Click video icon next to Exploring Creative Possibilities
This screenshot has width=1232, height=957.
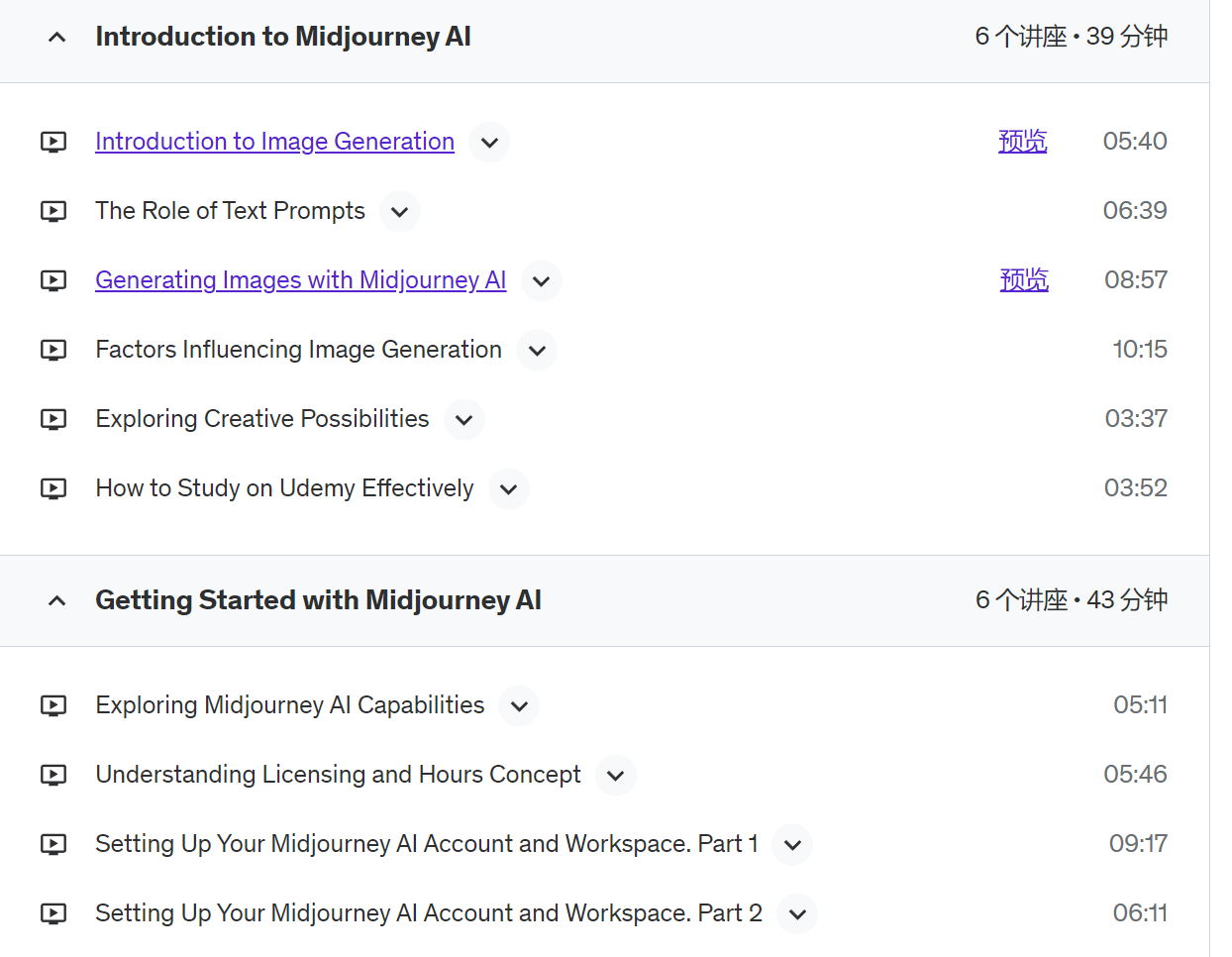tap(53, 419)
